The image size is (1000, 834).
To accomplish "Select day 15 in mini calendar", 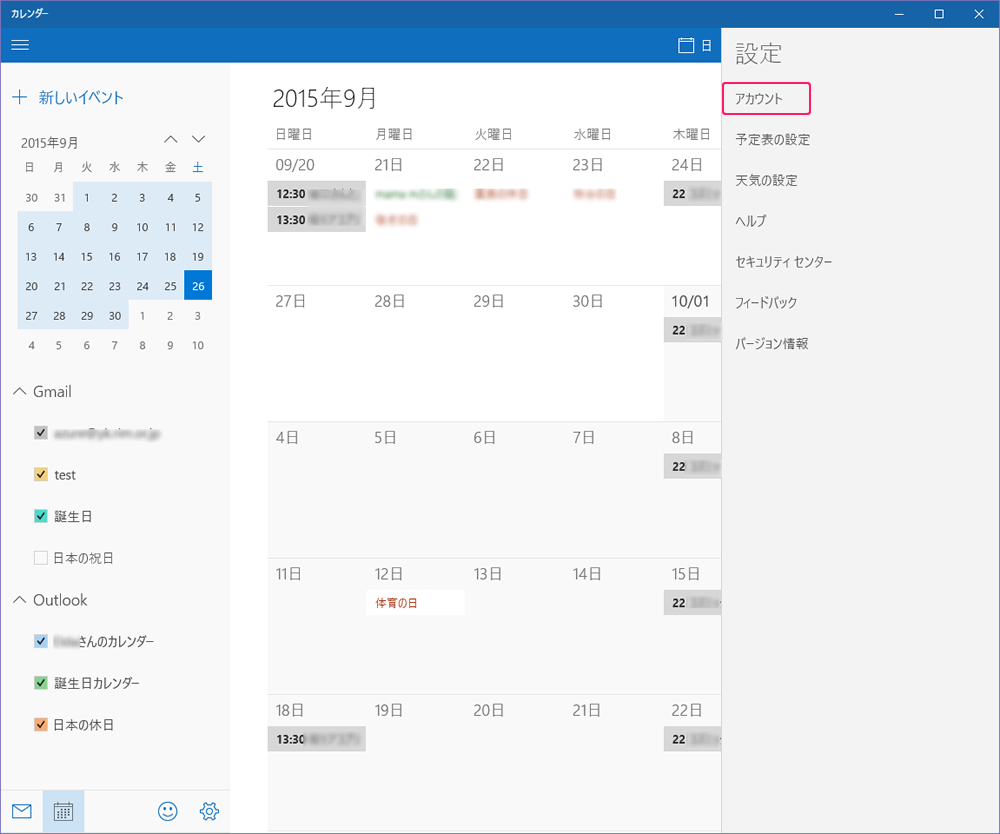I will coord(87,256).
